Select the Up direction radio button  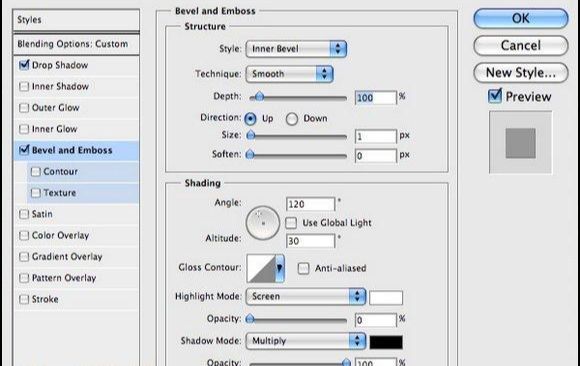click(250, 119)
